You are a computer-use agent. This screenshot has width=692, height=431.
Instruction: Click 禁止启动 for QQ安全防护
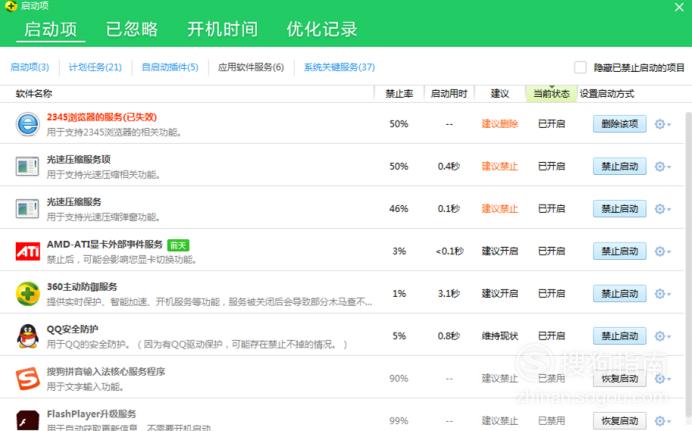point(620,336)
